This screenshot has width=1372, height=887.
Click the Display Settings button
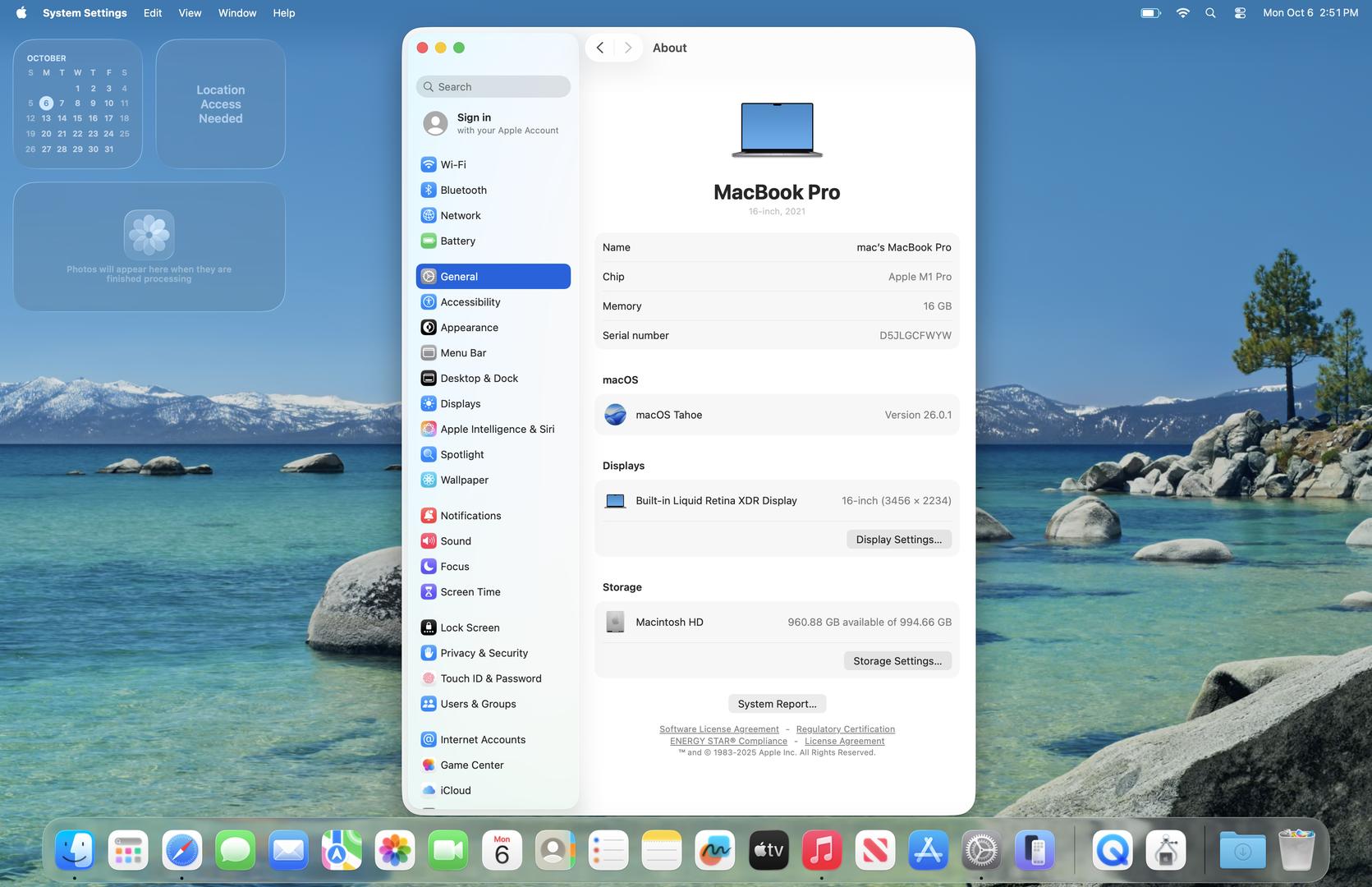(x=898, y=540)
